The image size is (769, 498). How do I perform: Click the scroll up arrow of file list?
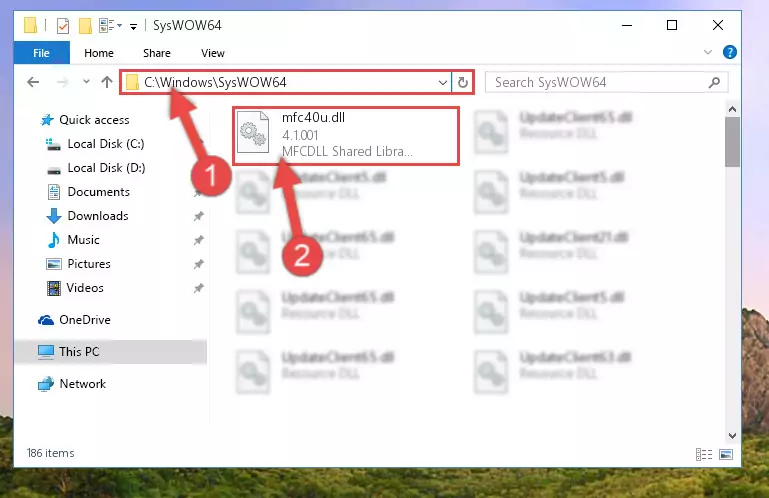point(732,109)
